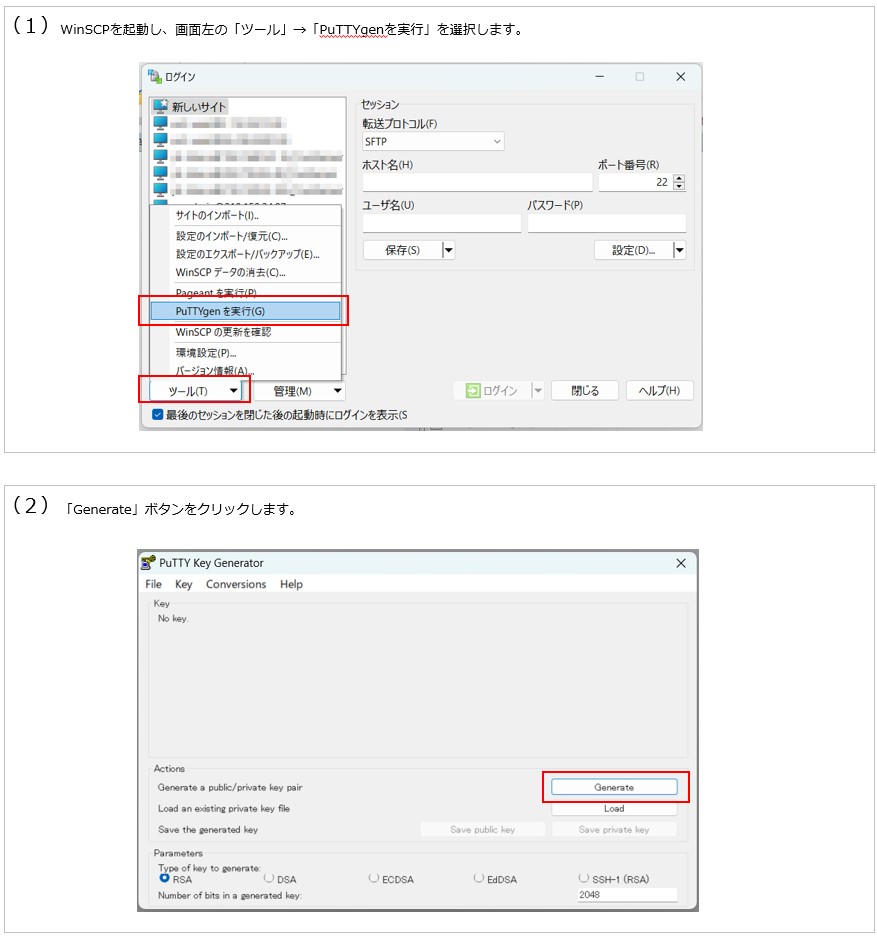This screenshot has width=877, height=937.
Task: Close the PuTTY Key Generator window
Action: coord(680,563)
